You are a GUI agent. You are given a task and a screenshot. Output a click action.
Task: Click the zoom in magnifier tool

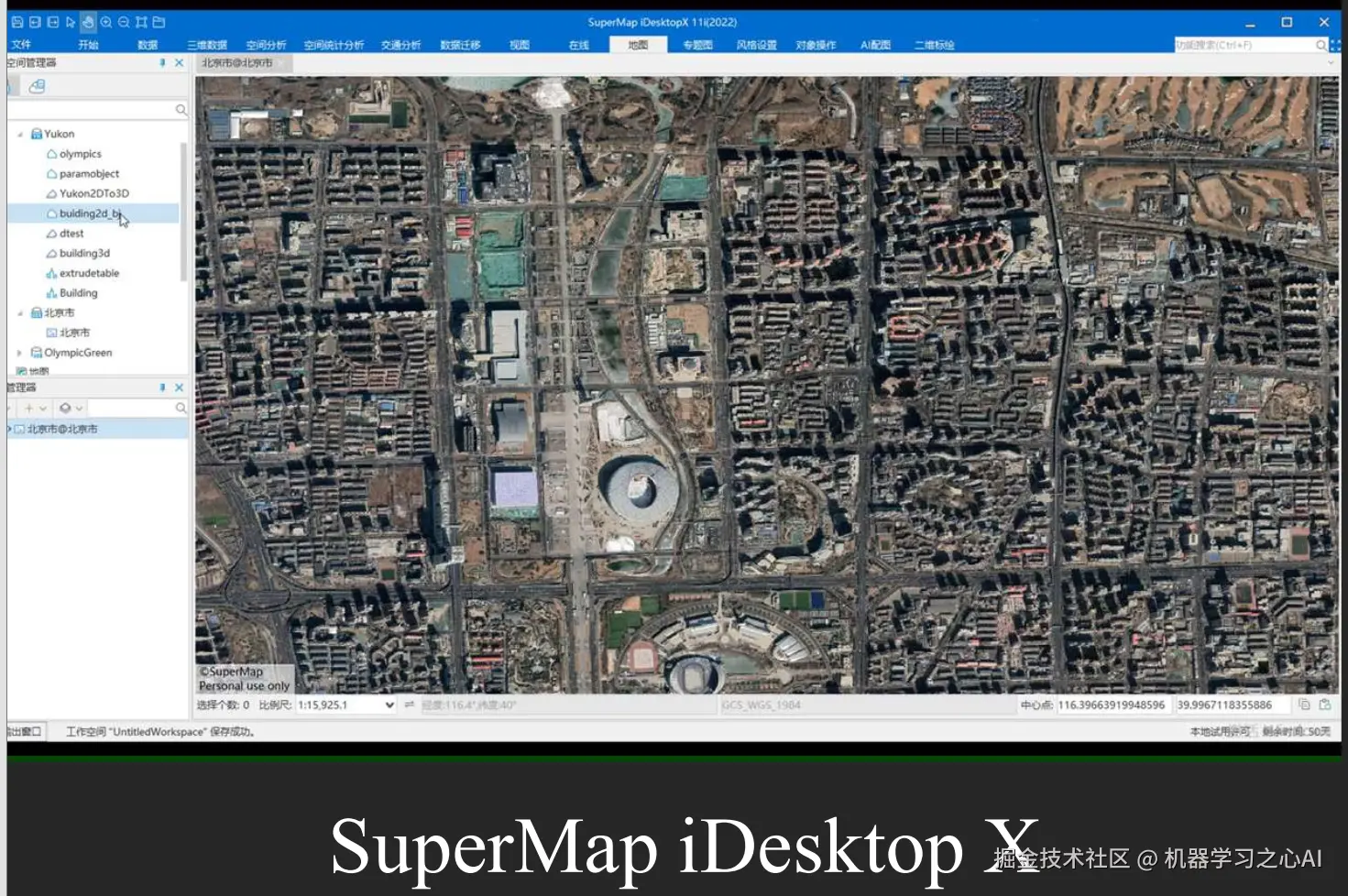pyautogui.click(x=106, y=22)
